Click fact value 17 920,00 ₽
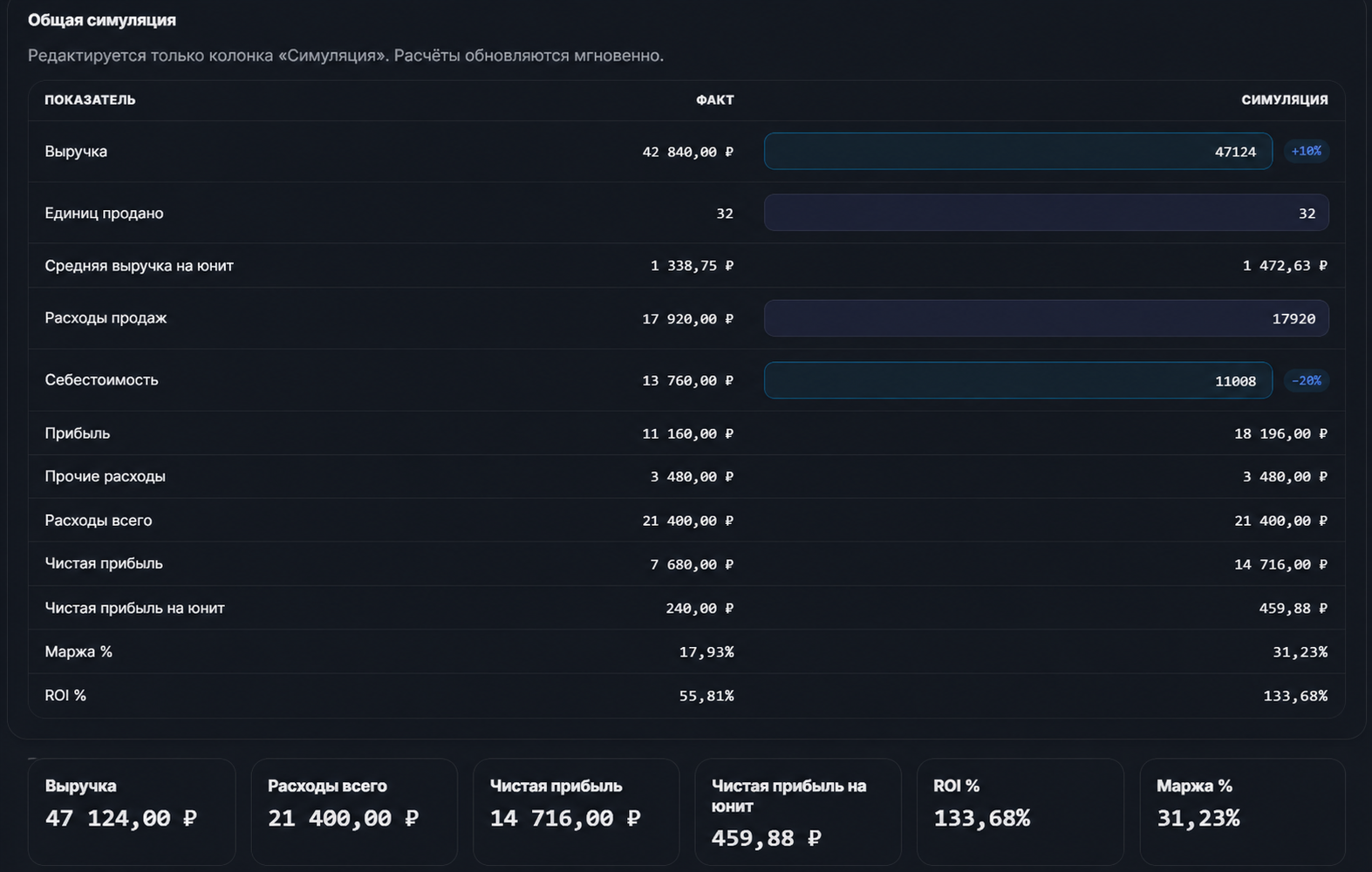The width and height of the screenshot is (1372, 872). [x=687, y=318]
